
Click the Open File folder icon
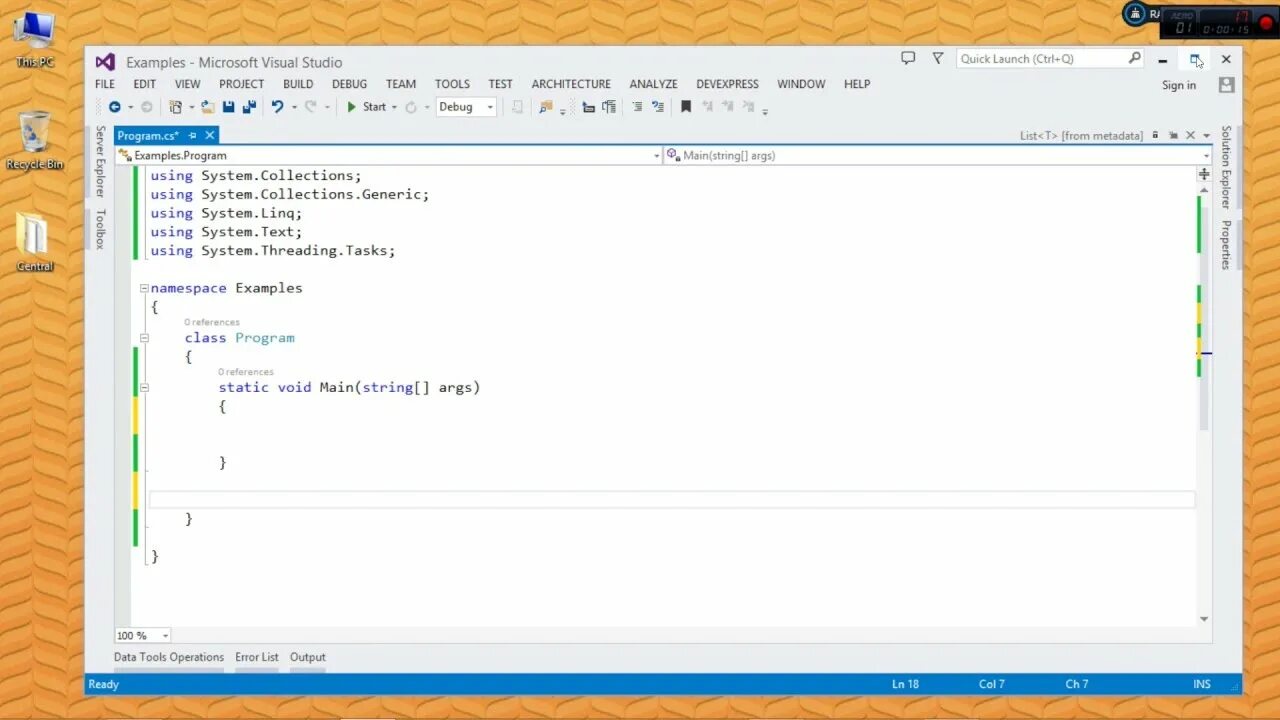click(x=208, y=107)
